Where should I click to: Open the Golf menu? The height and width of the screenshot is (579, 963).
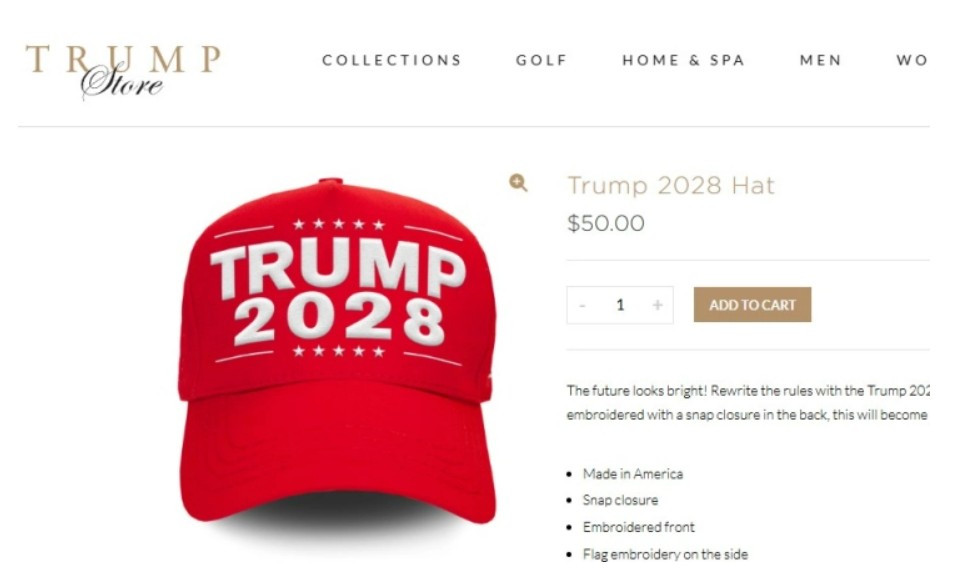[542, 60]
